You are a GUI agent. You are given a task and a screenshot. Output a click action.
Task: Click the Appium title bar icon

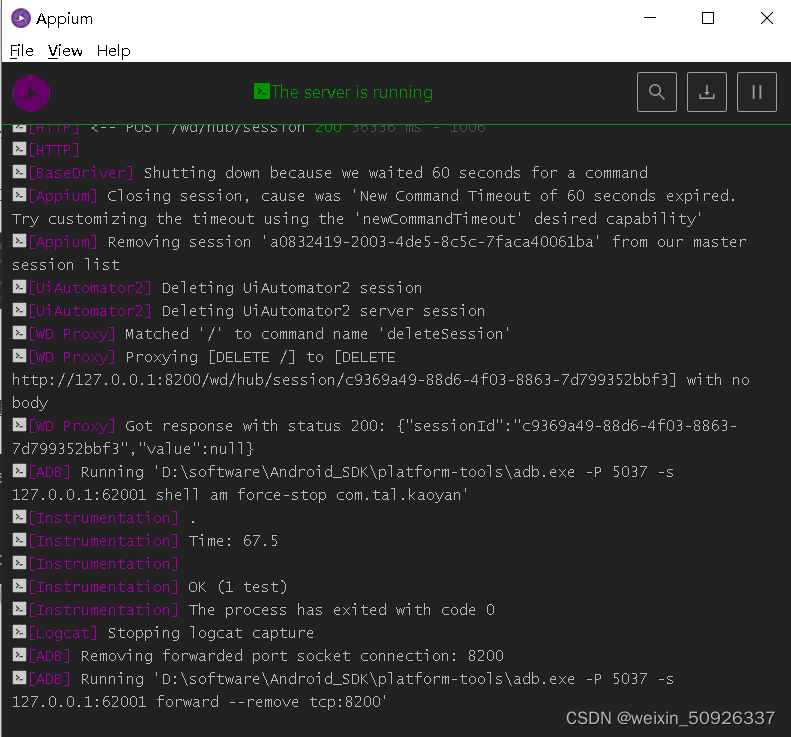pos(21,19)
